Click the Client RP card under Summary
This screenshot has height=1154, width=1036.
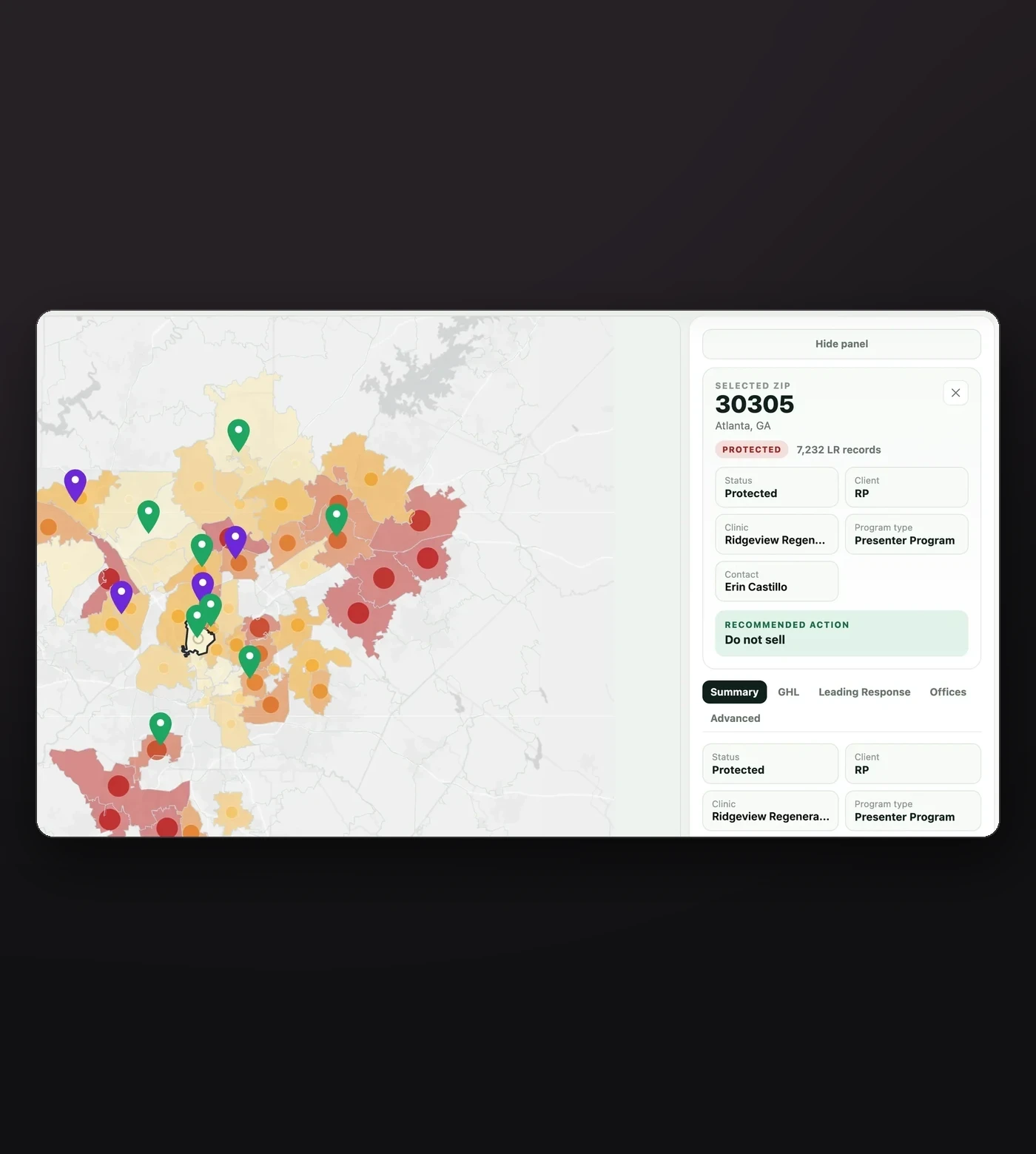click(x=912, y=763)
